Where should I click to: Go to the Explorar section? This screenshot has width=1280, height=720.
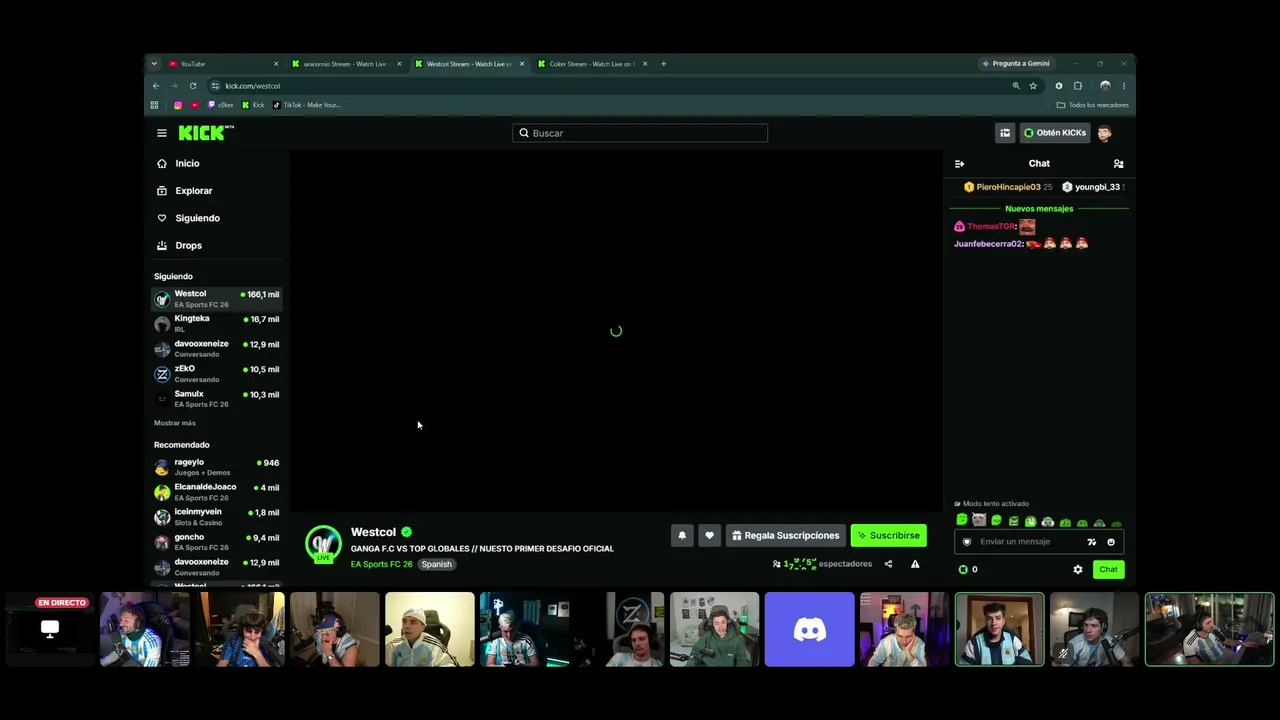[x=184, y=190]
